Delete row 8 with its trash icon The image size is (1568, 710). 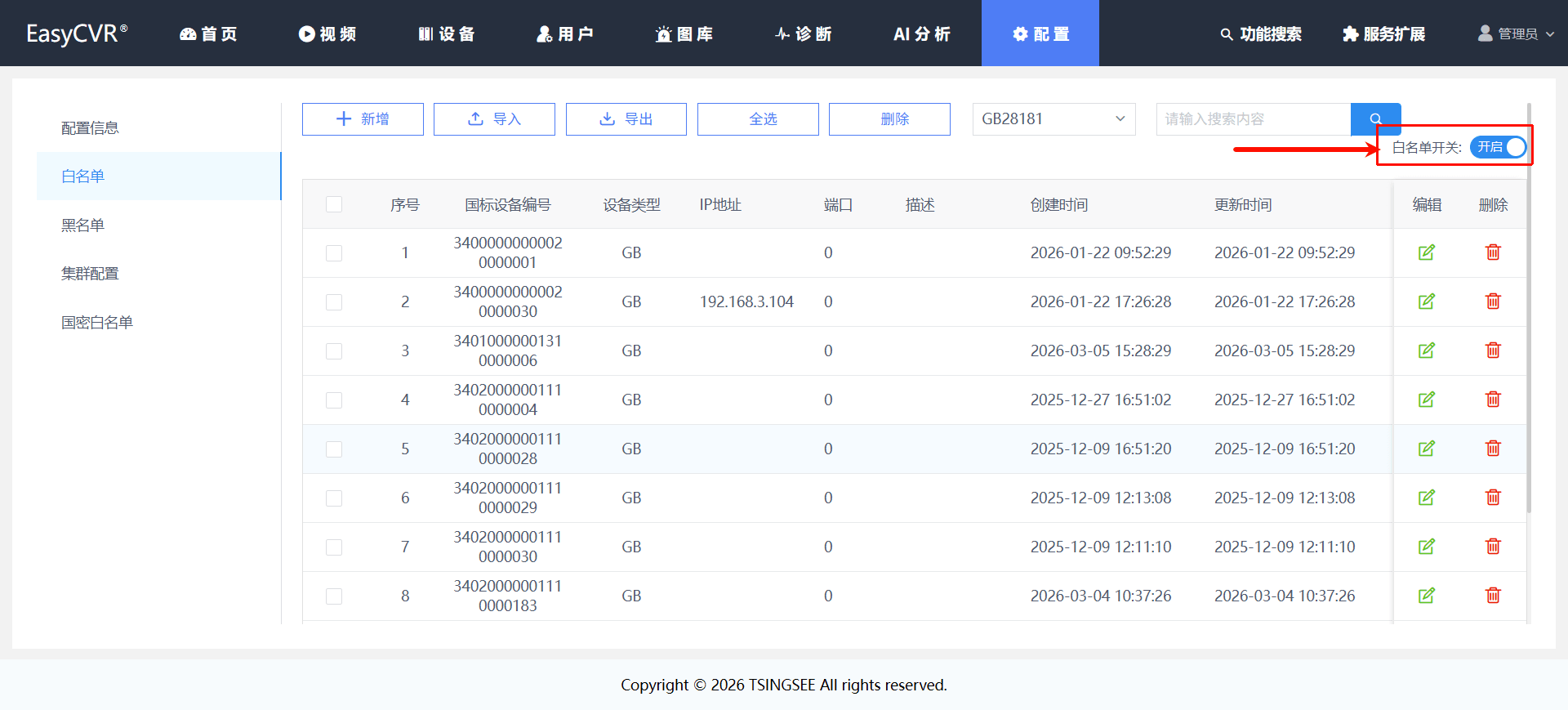coord(1493,596)
